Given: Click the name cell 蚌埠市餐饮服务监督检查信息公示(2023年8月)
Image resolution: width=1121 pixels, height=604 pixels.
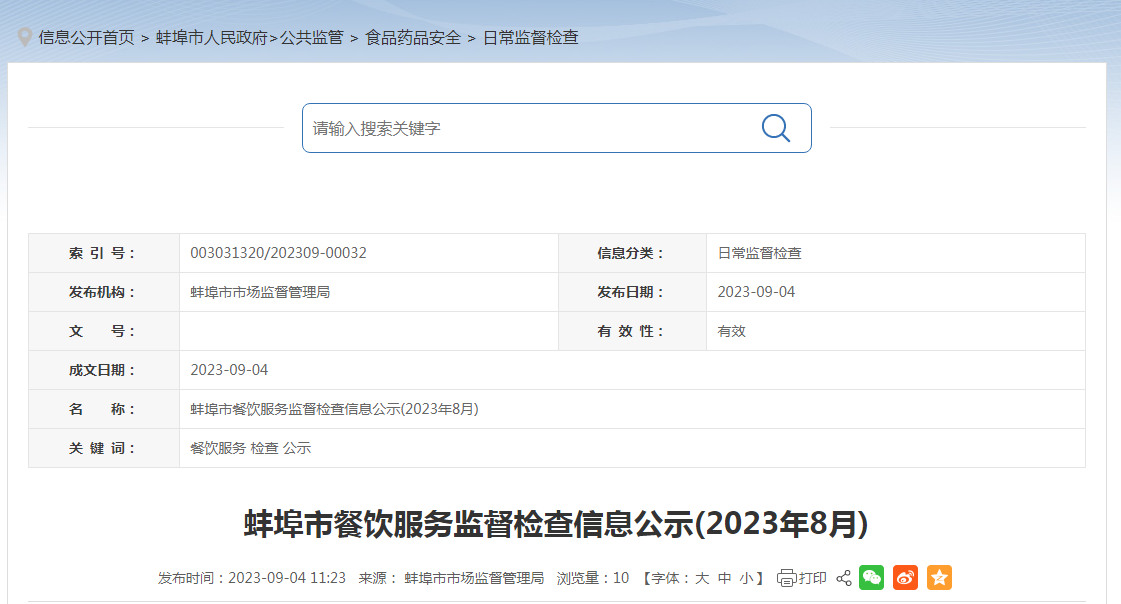Looking at the screenshot, I should 334,409.
